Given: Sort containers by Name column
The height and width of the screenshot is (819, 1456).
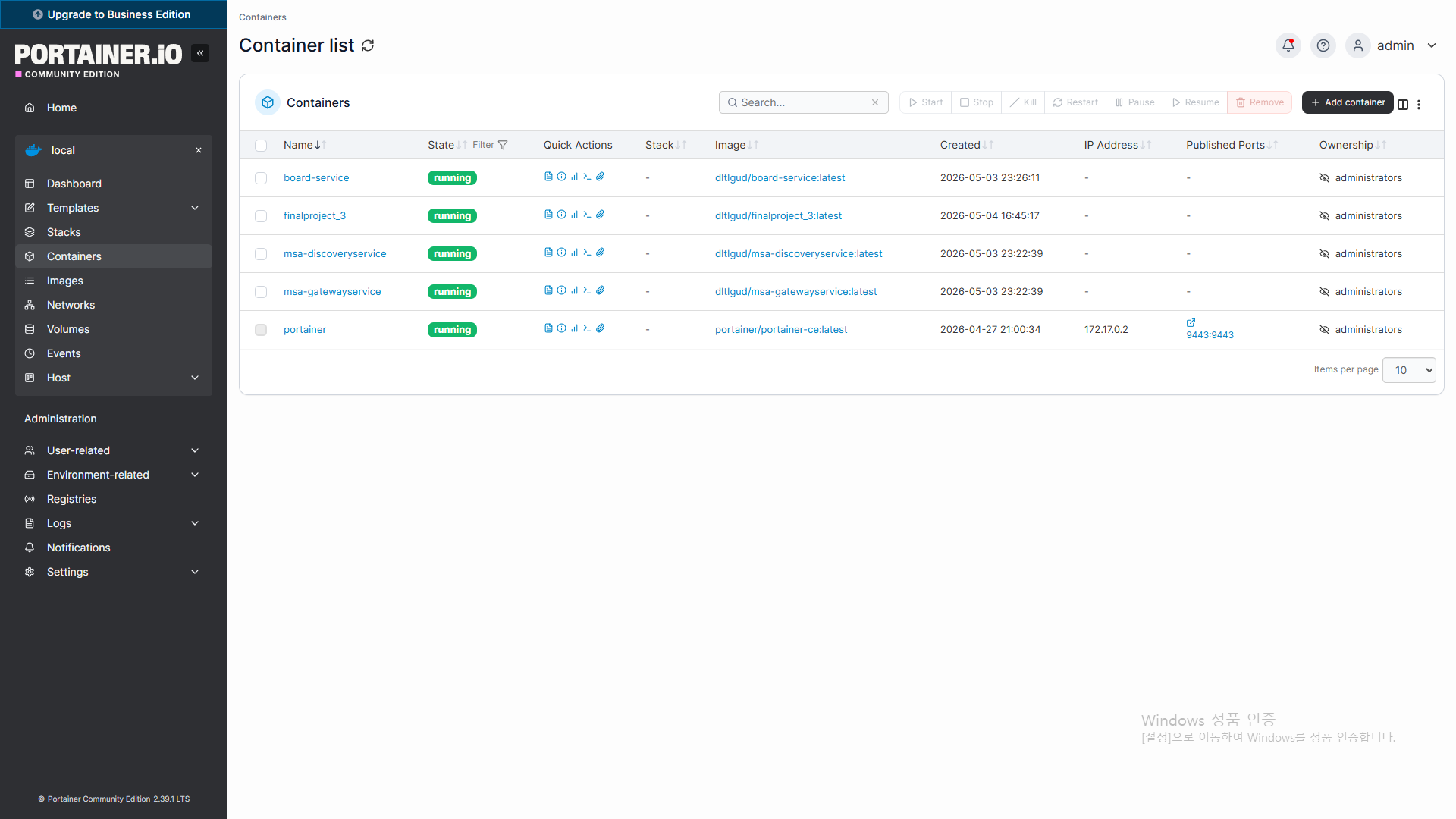Looking at the screenshot, I should [x=305, y=145].
